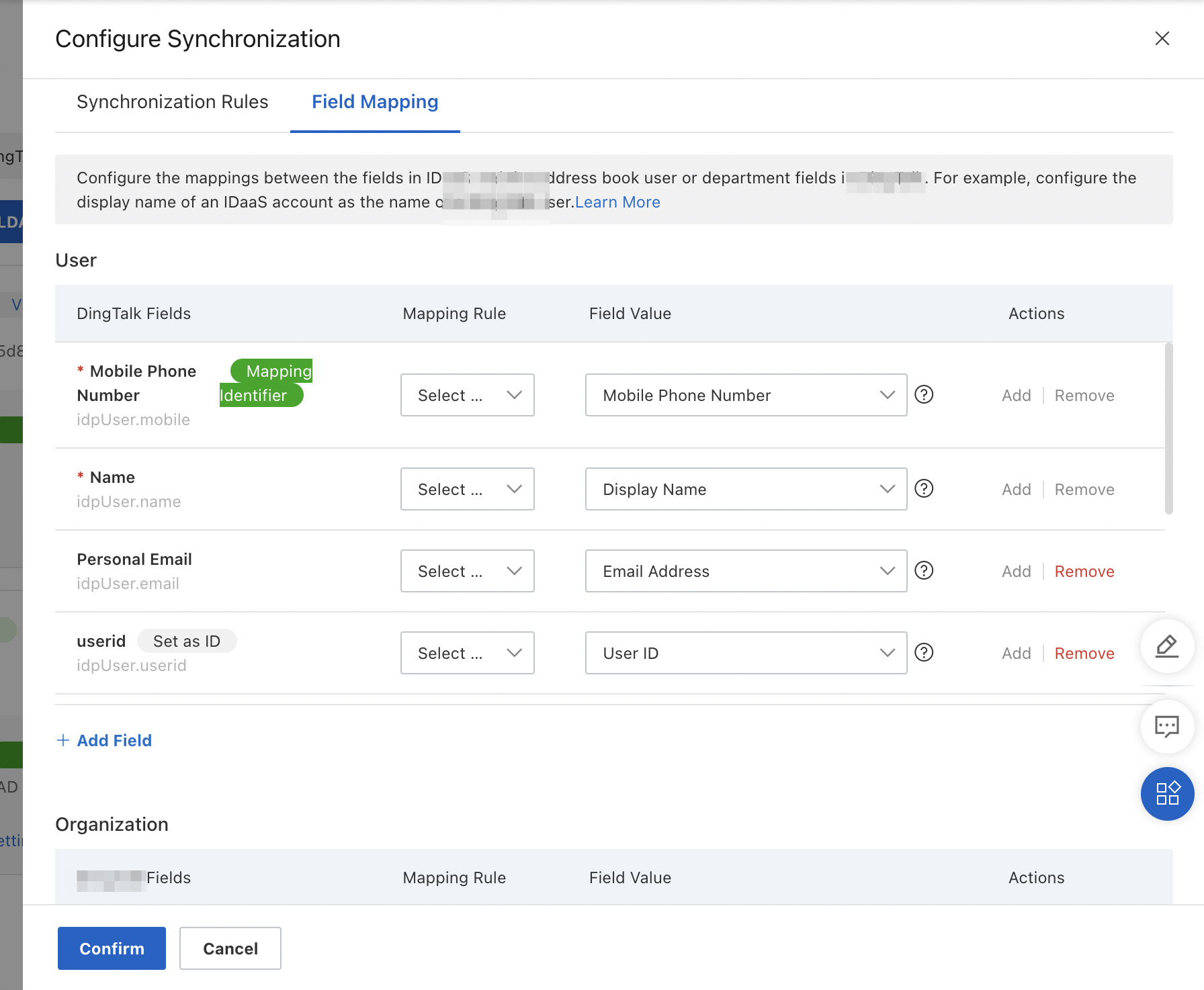Click the Set as ID tag
This screenshot has width=1204, height=990.
187,641
